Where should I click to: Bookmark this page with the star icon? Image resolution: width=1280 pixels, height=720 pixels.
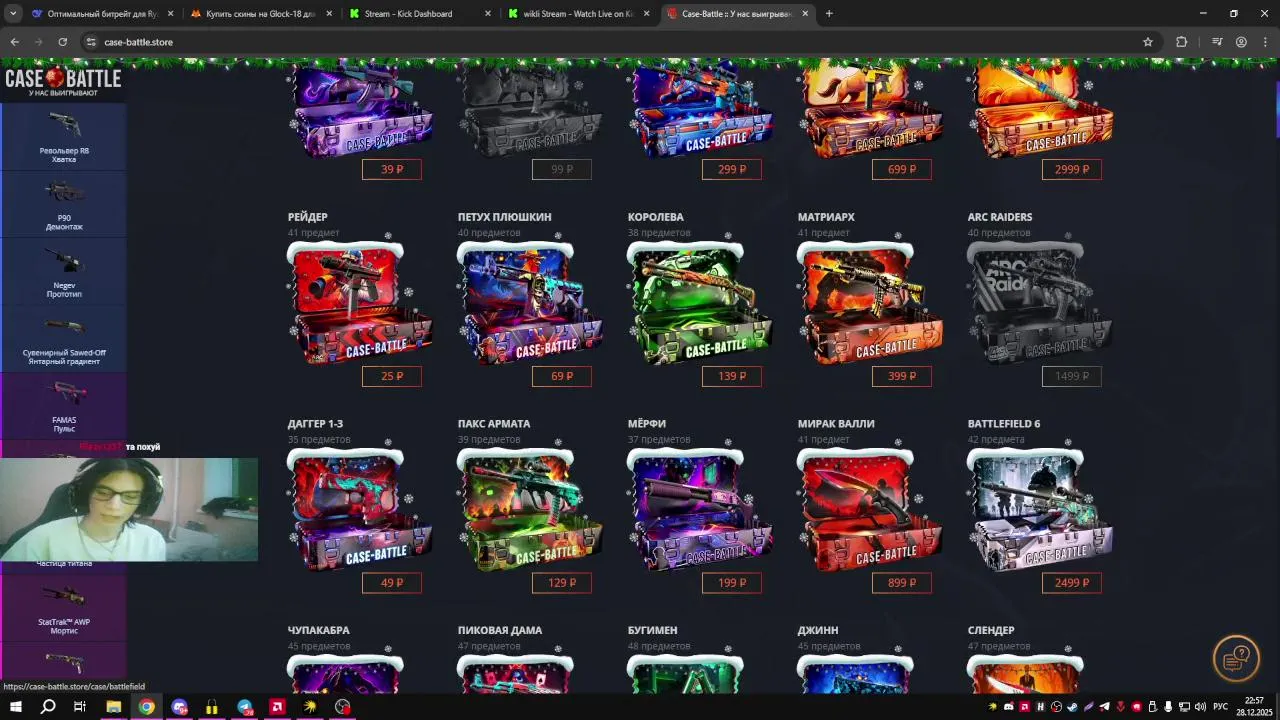1148,42
